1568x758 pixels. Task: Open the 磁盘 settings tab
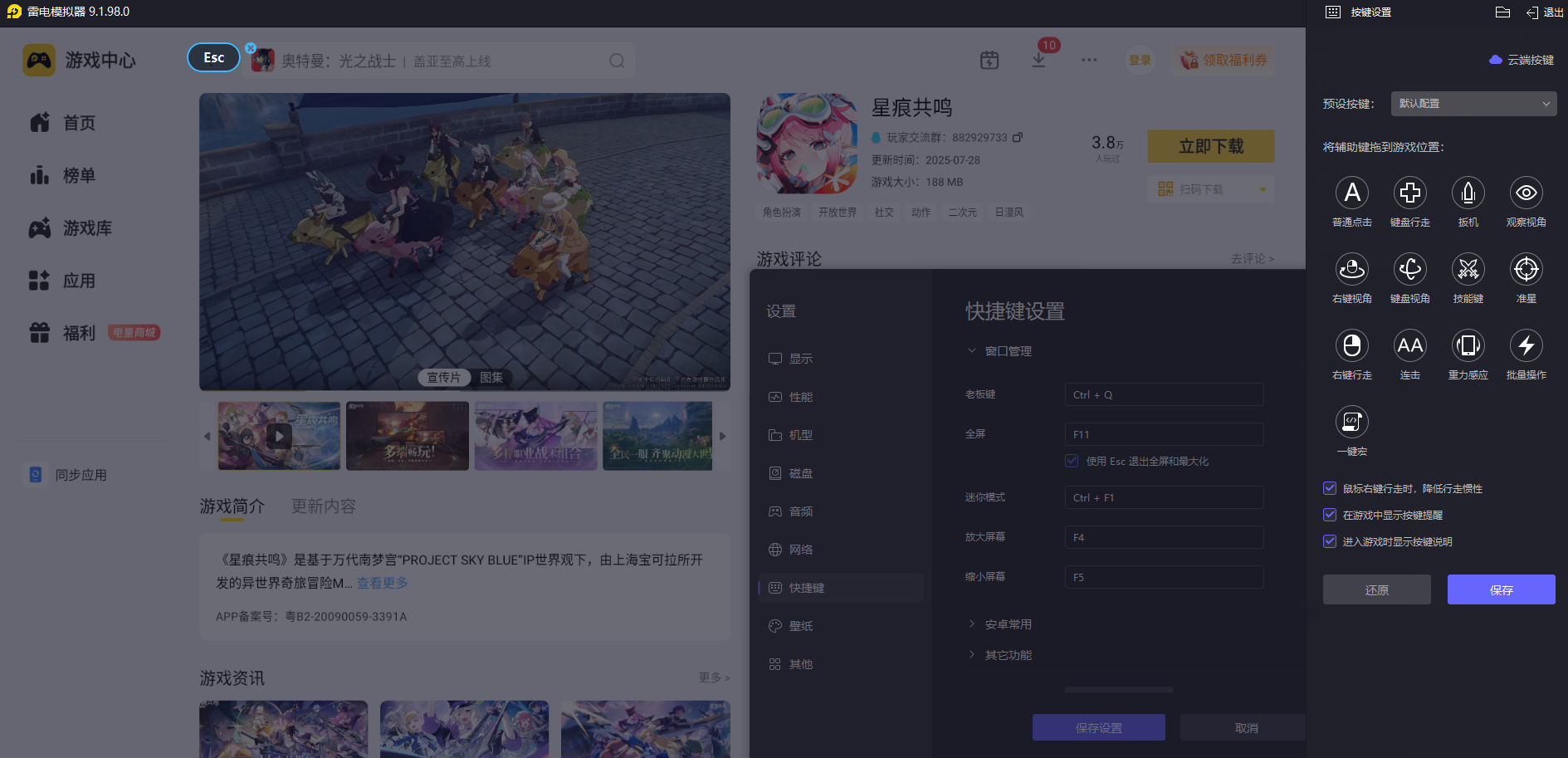pyautogui.click(x=840, y=473)
